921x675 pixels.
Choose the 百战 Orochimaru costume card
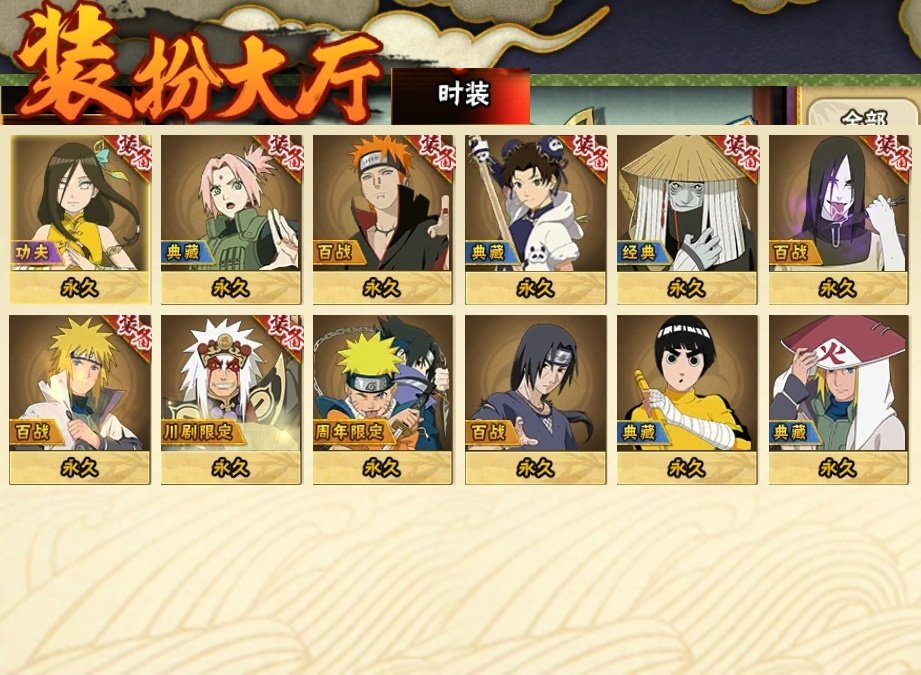pyautogui.click(x=839, y=219)
